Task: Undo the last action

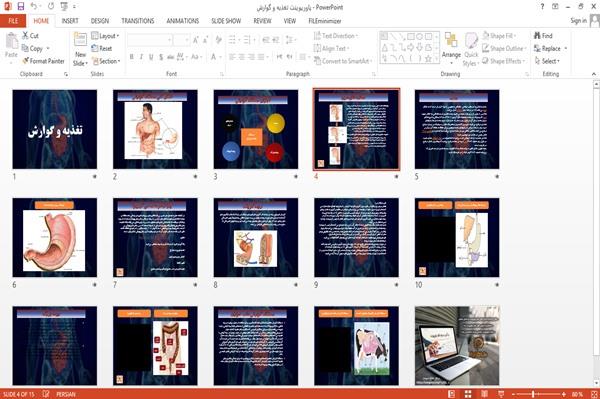Action: 34,7
